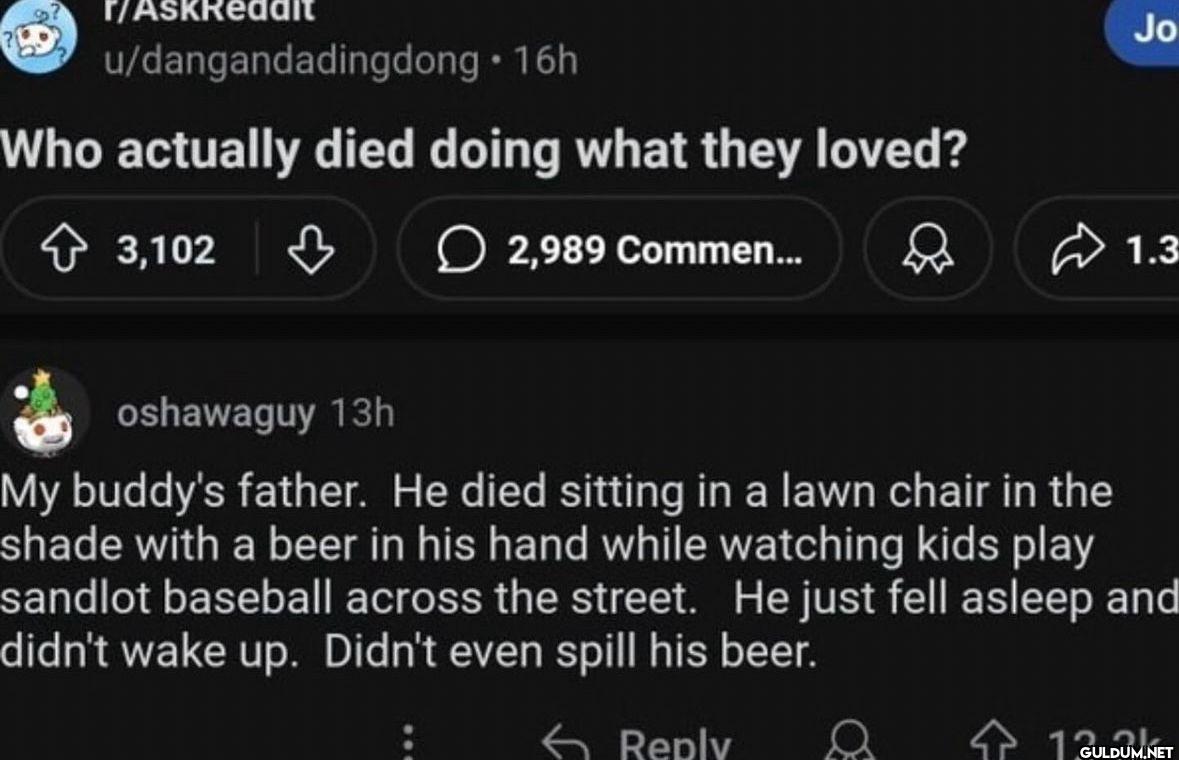Click the 3,102 upvote count
This screenshot has height=760, width=1179.
point(166,249)
